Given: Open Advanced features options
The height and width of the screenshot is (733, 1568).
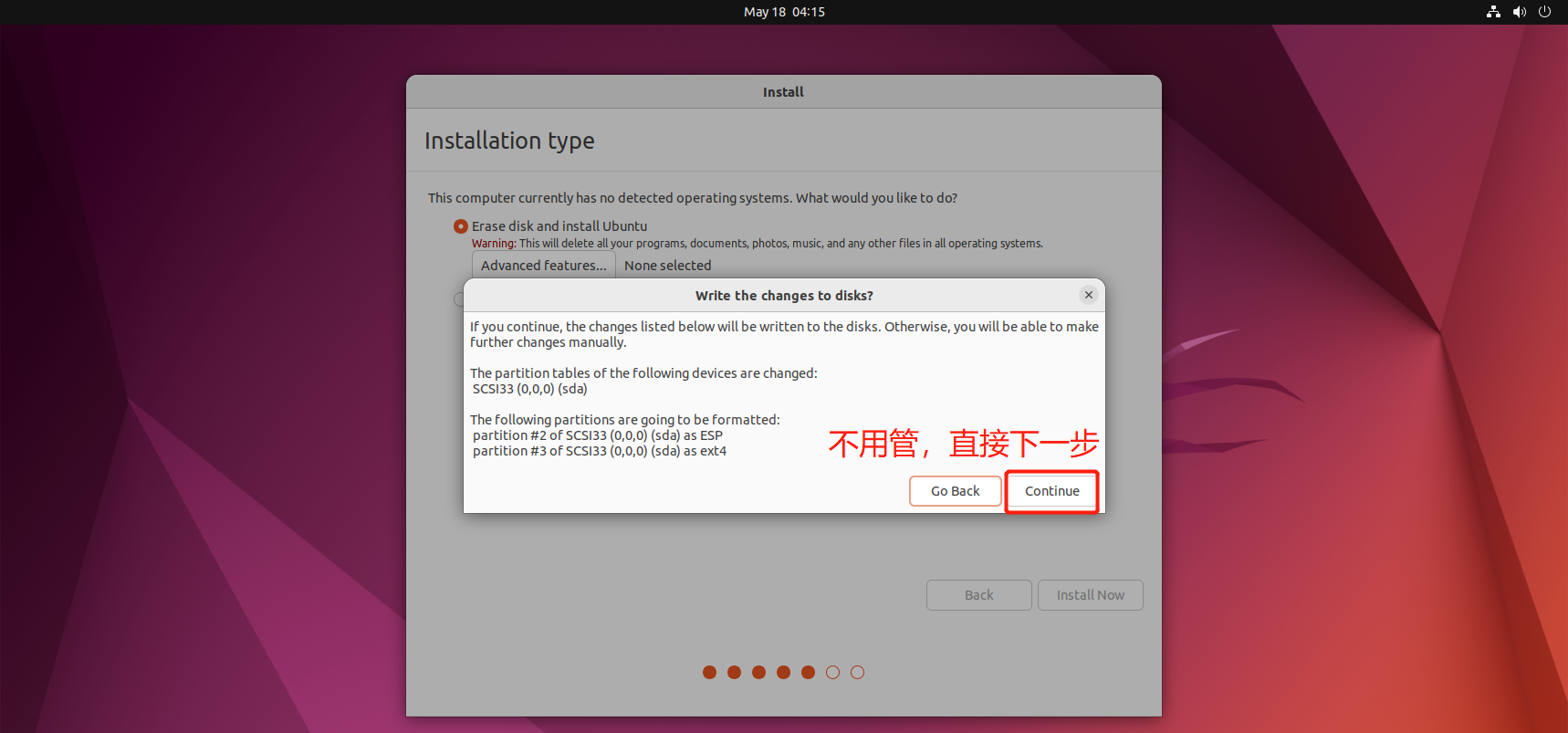Looking at the screenshot, I should click(x=543, y=266).
